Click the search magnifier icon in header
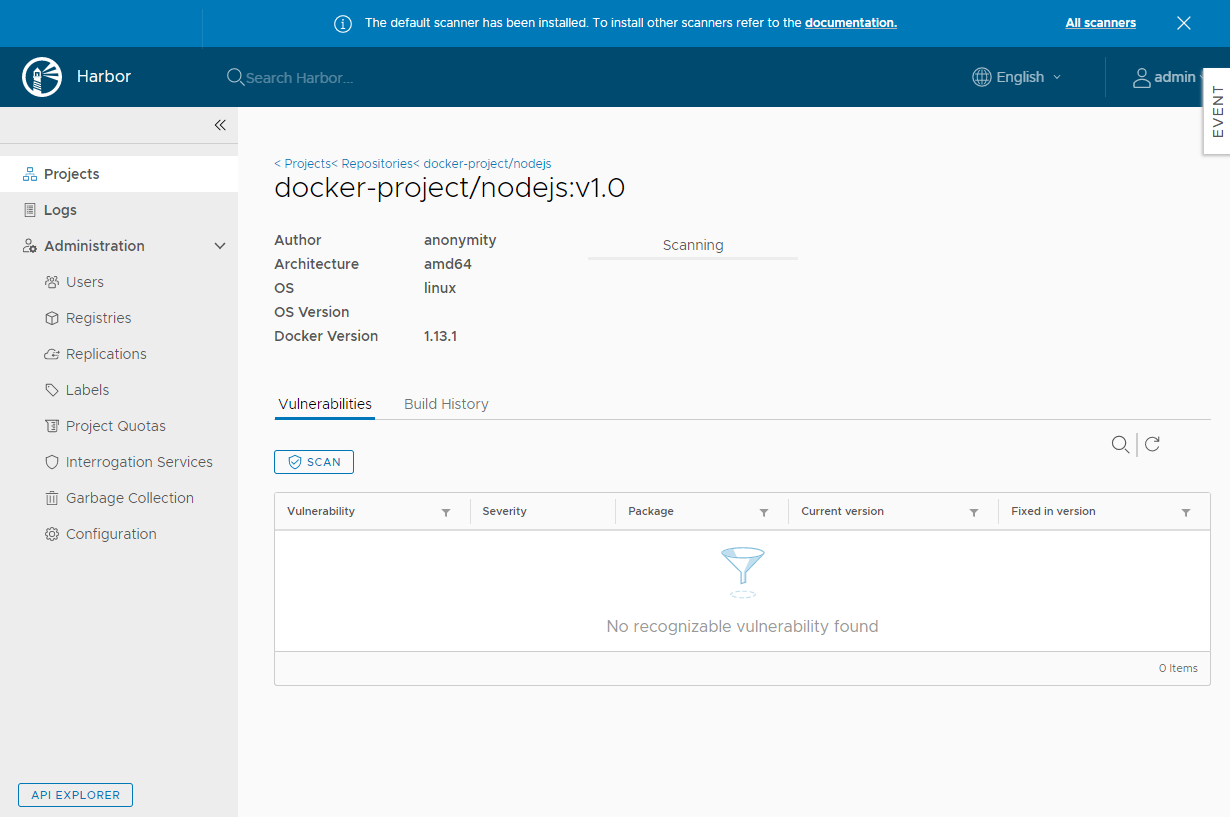1230x817 pixels. coord(235,77)
